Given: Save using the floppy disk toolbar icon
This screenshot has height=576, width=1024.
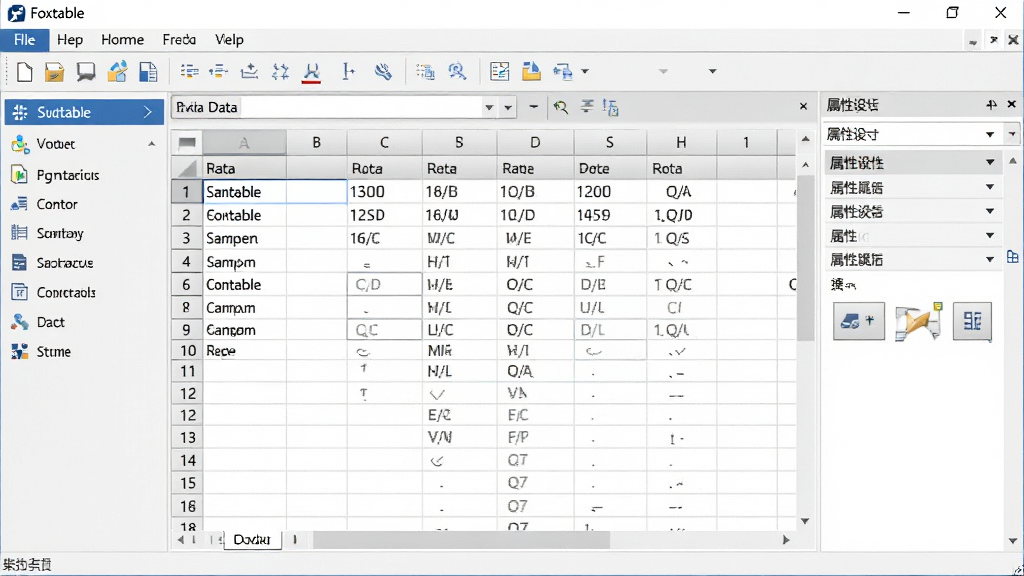Looking at the screenshot, I should click(x=148, y=72).
